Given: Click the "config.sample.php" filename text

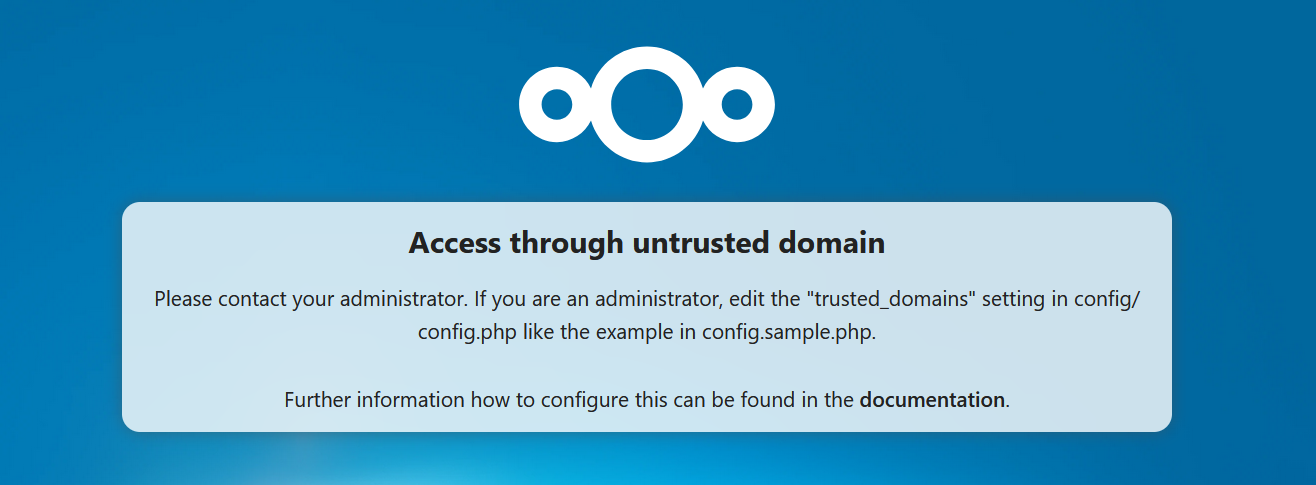Looking at the screenshot, I should pyautogui.click(x=788, y=333).
